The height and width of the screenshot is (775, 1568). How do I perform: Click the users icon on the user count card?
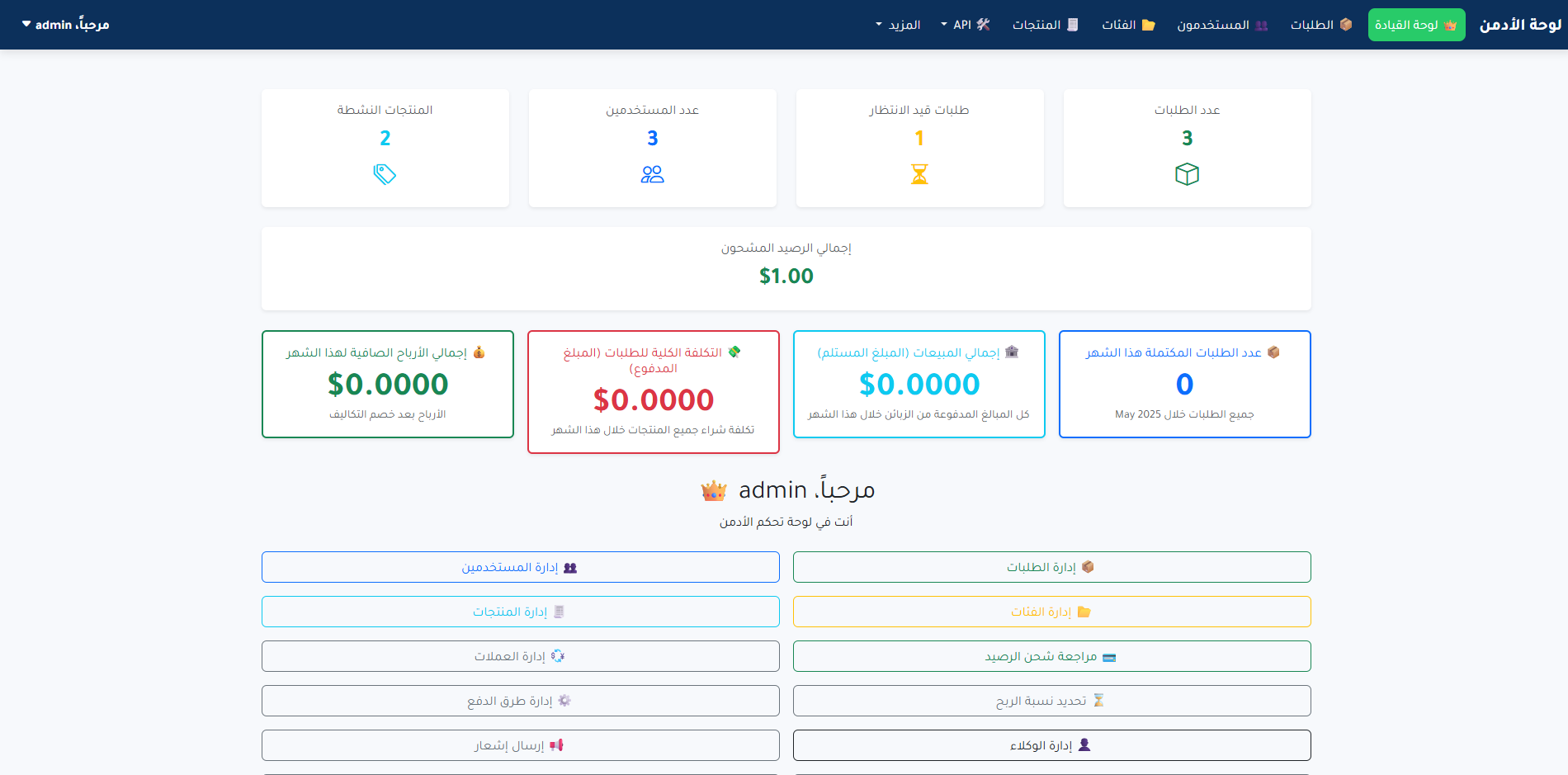[652, 174]
